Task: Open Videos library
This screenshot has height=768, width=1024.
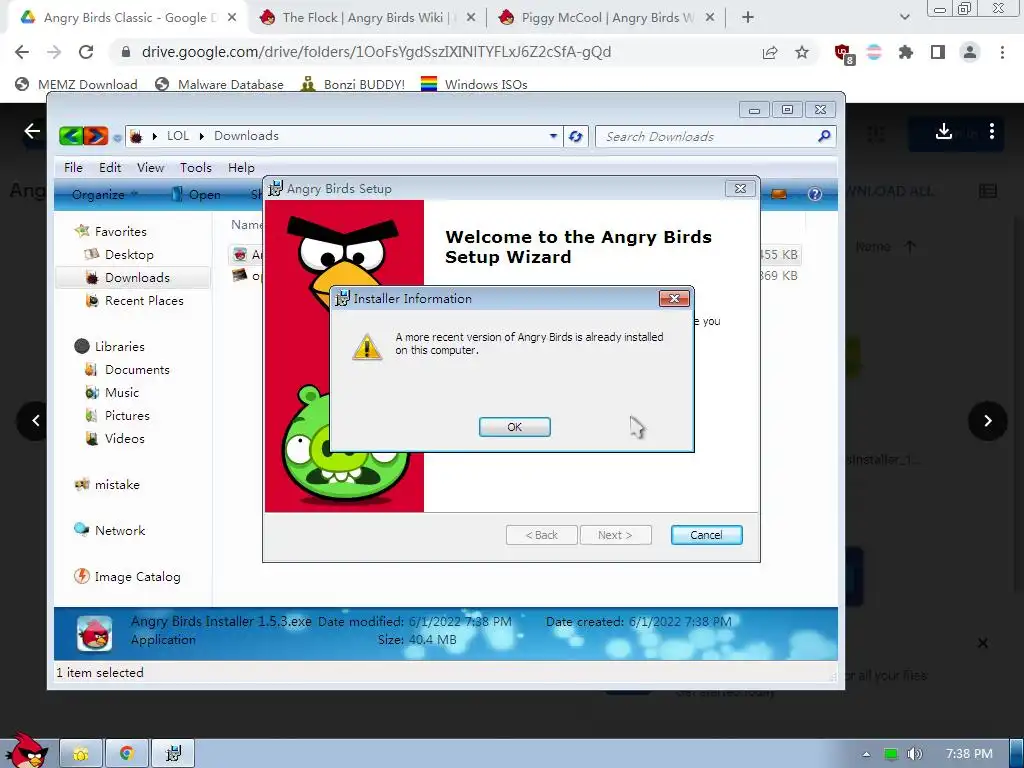Action: click(115, 438)
